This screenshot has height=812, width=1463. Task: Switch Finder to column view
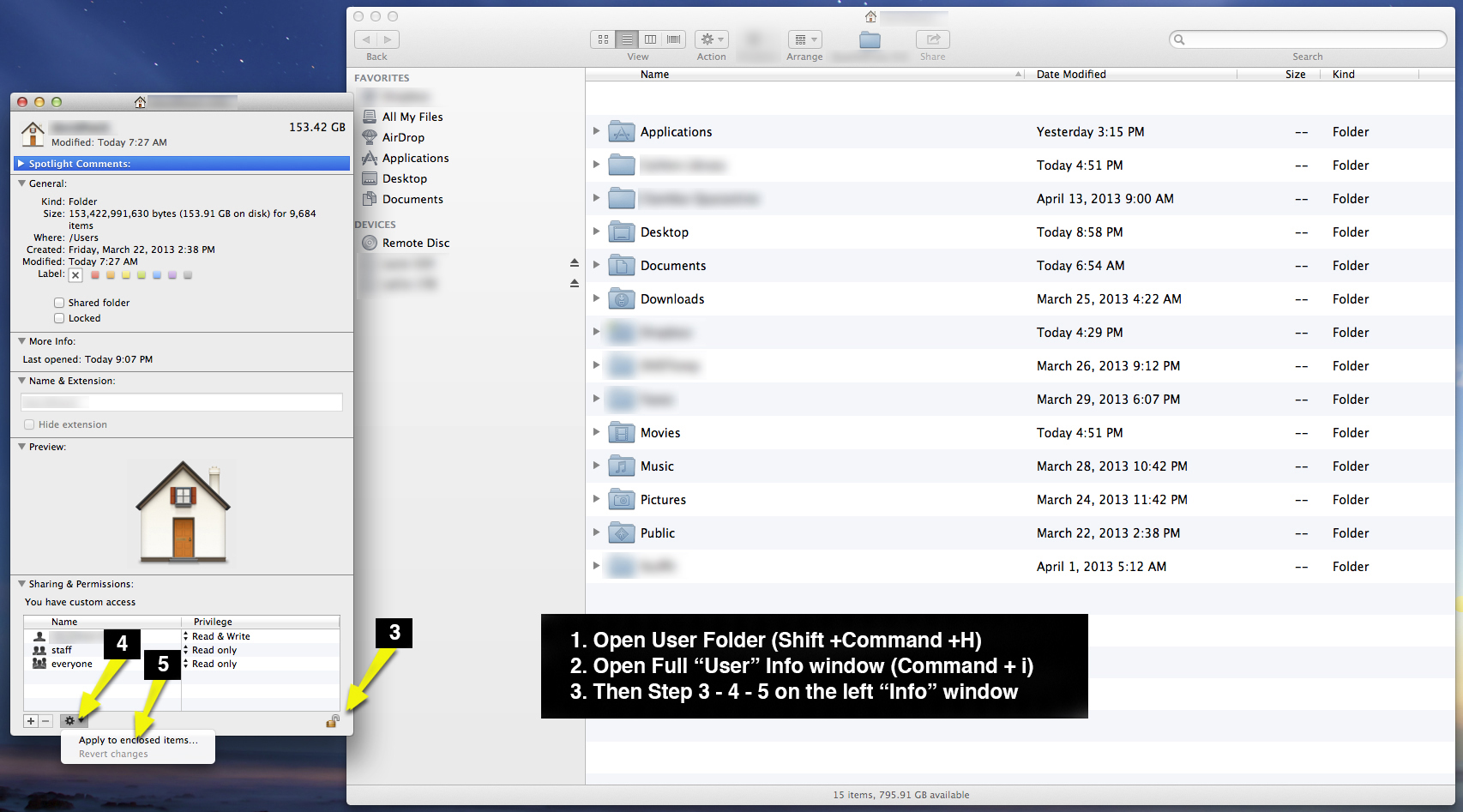[x=651, y=39]
